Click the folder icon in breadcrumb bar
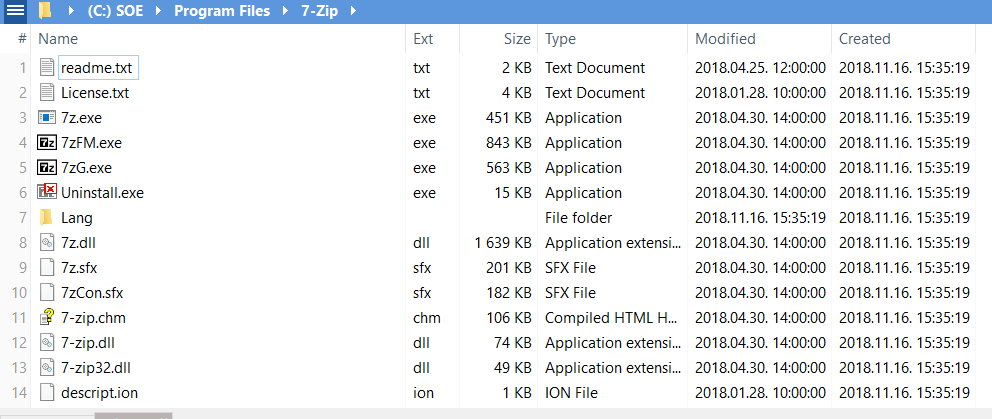This screenshot has height=419, width=992. [x=45, y=11]
